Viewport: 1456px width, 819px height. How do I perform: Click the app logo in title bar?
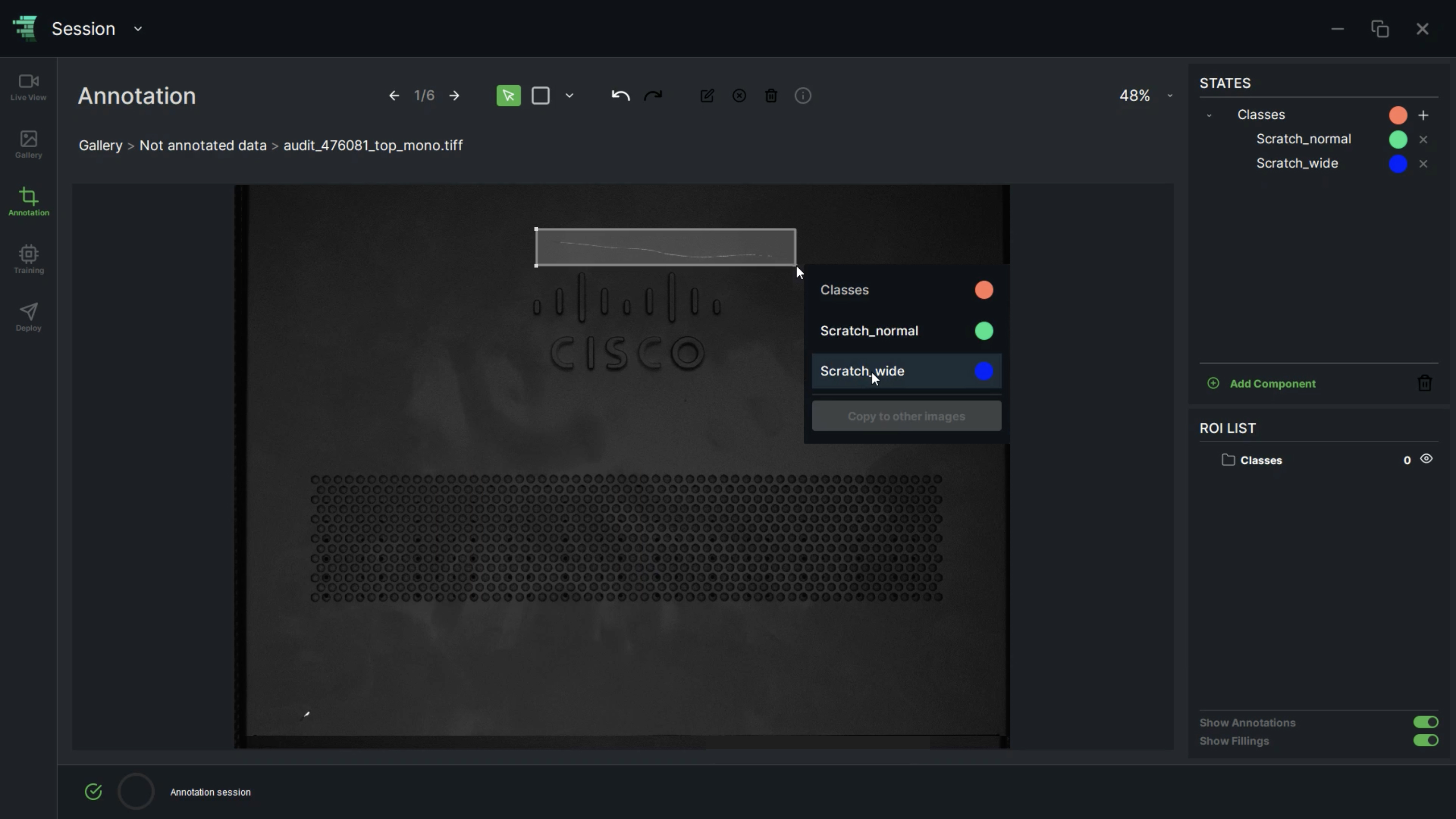[26, 28]
